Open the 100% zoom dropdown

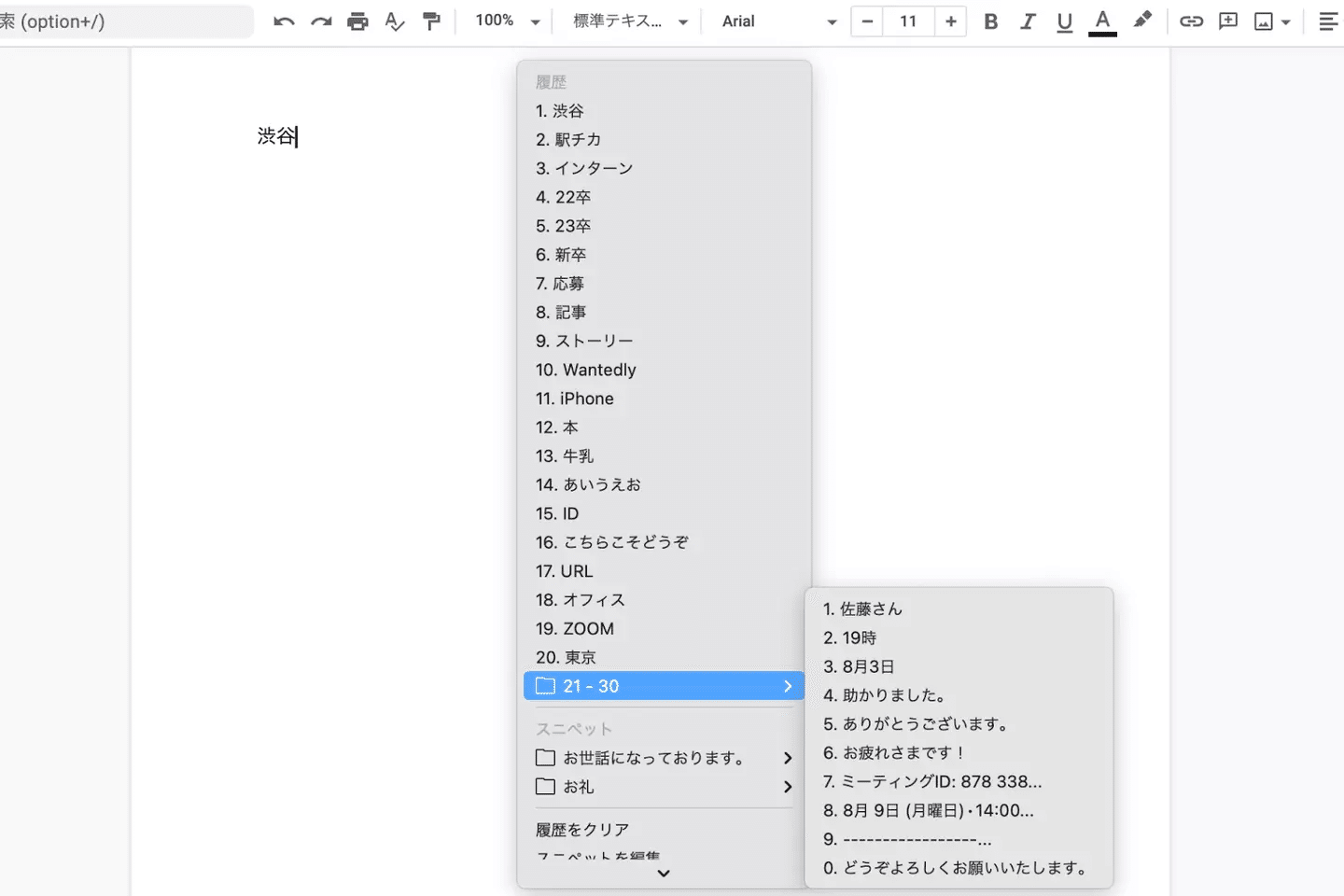pyautogui.click(x=507, y=21)
